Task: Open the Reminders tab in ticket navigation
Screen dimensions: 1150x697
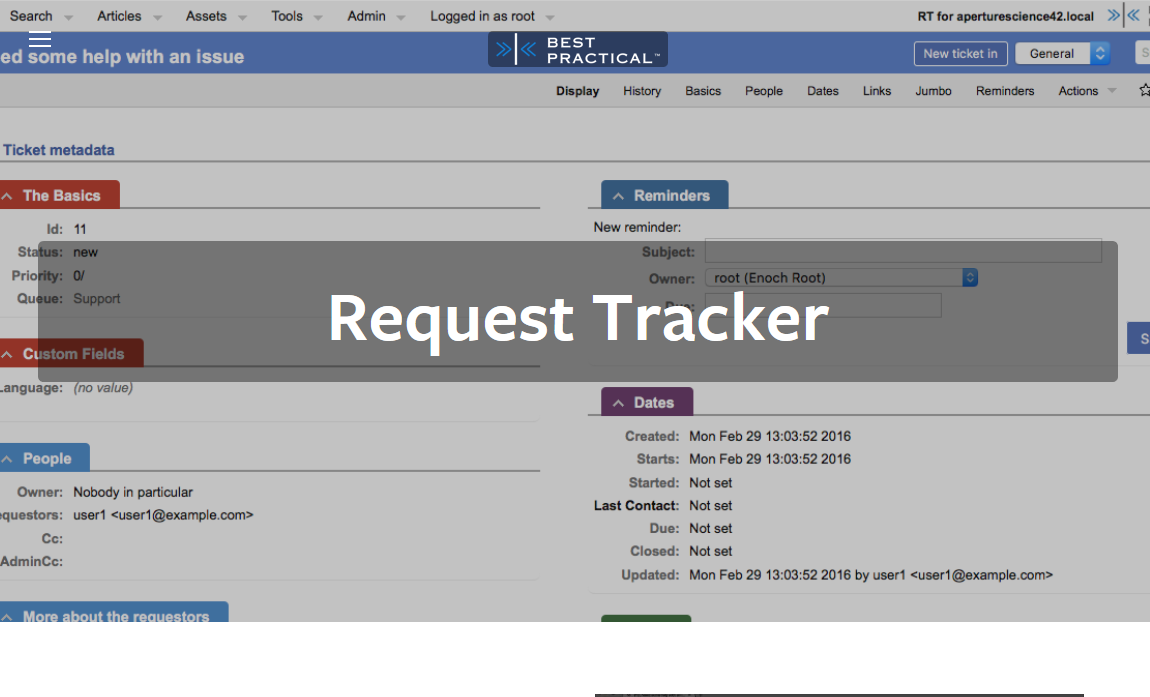Action: coord(1005,91)
